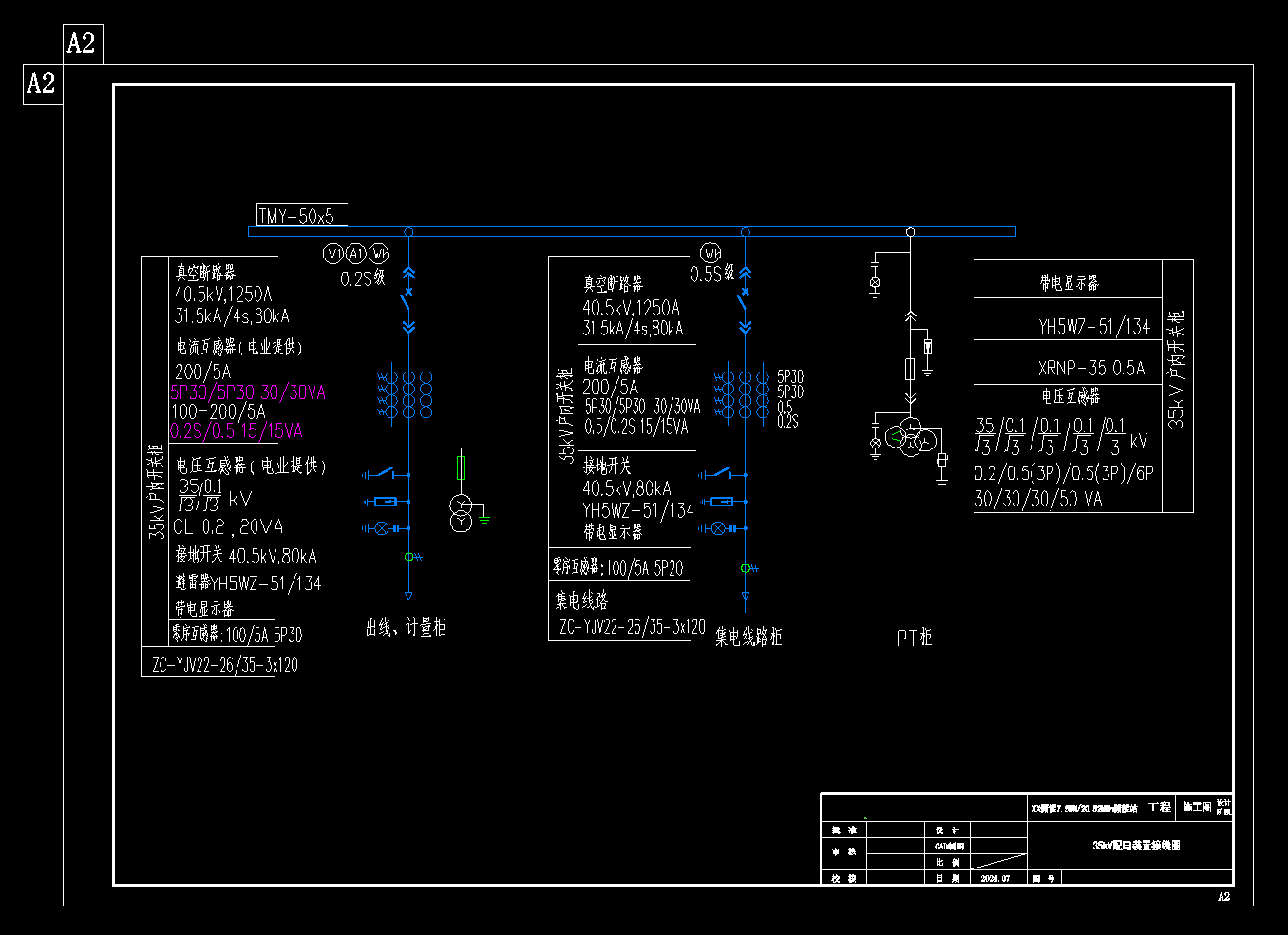The height and width of the screenshot is (935, 1288).
Task: Select 0.2S winding label beside collector CT coils
Action: 787,421
